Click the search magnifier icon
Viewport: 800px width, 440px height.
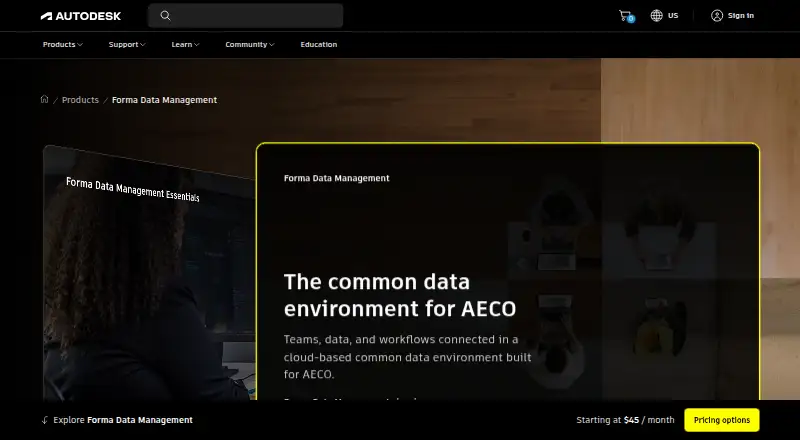(x=165, y=16)
